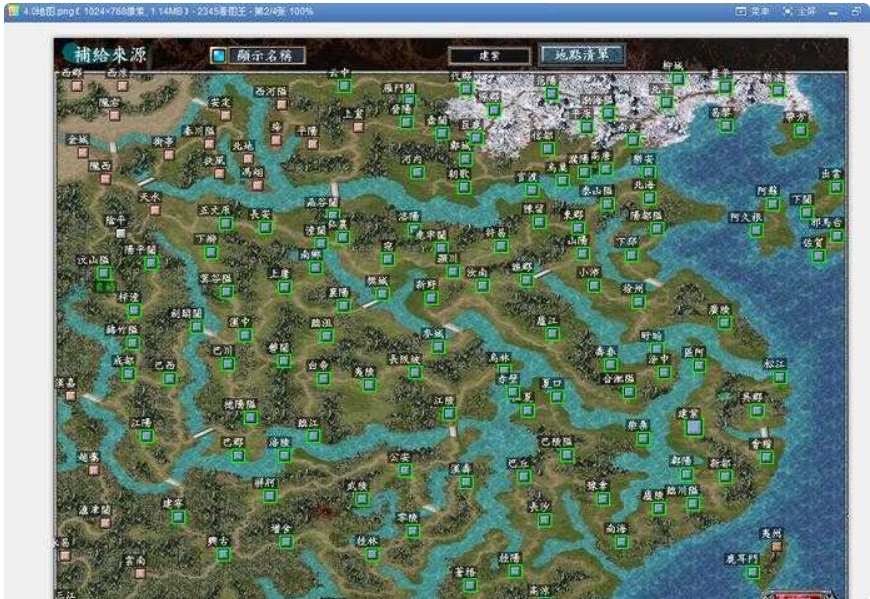This screenshot has width=870, height=599.
Task: Pick the 出雲 marker
Action: tap(836, 187)
